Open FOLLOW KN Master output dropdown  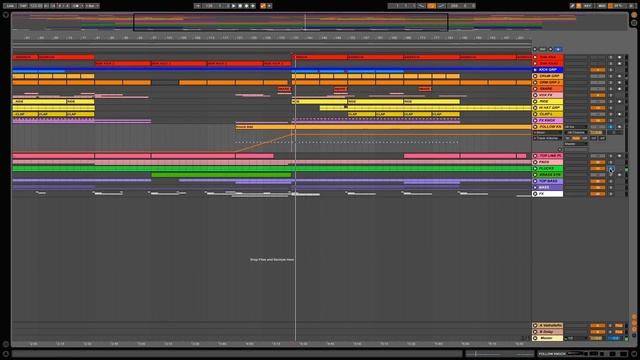(576, 144)
